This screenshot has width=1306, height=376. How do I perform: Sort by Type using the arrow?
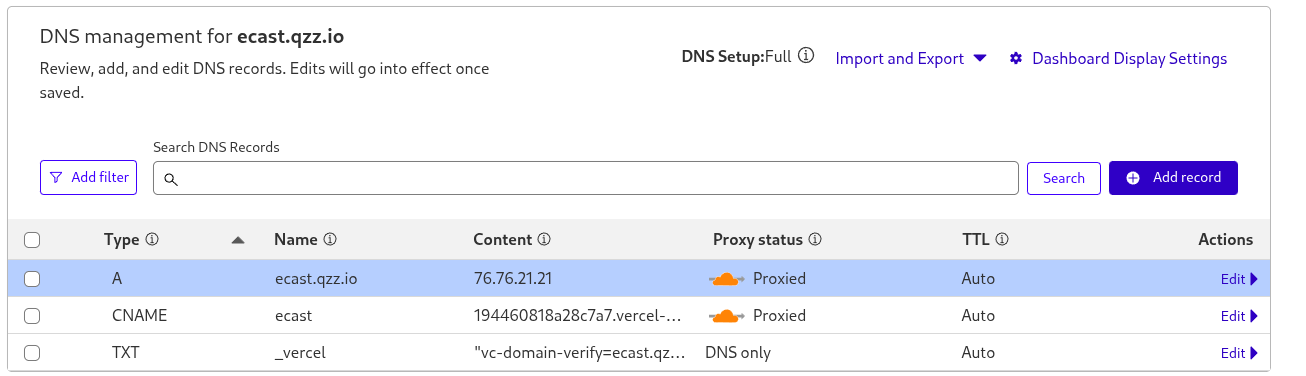pyautogui.click(x=237, y=240)
